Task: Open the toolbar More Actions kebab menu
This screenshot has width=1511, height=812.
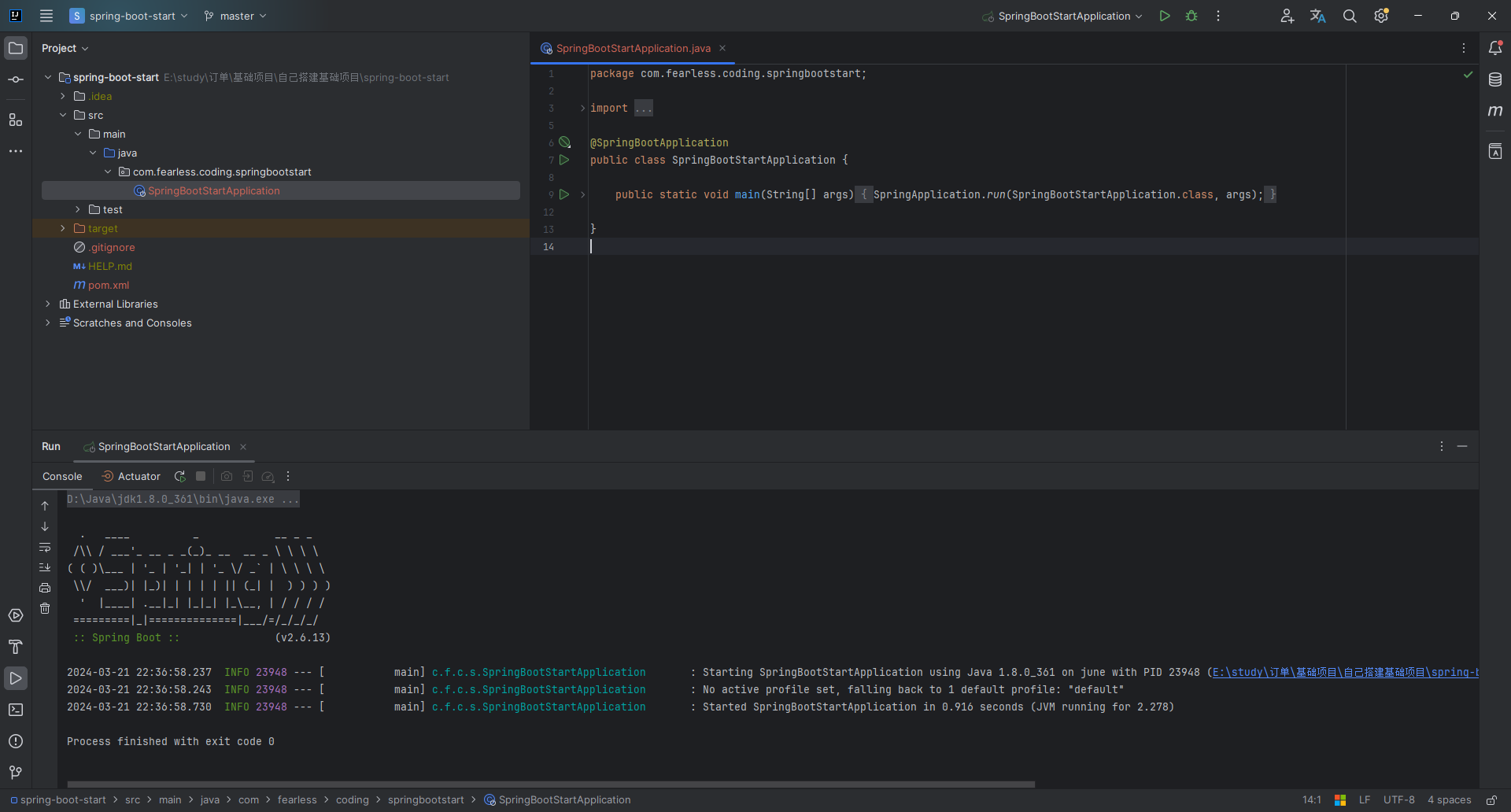Action: [1218, 16]
